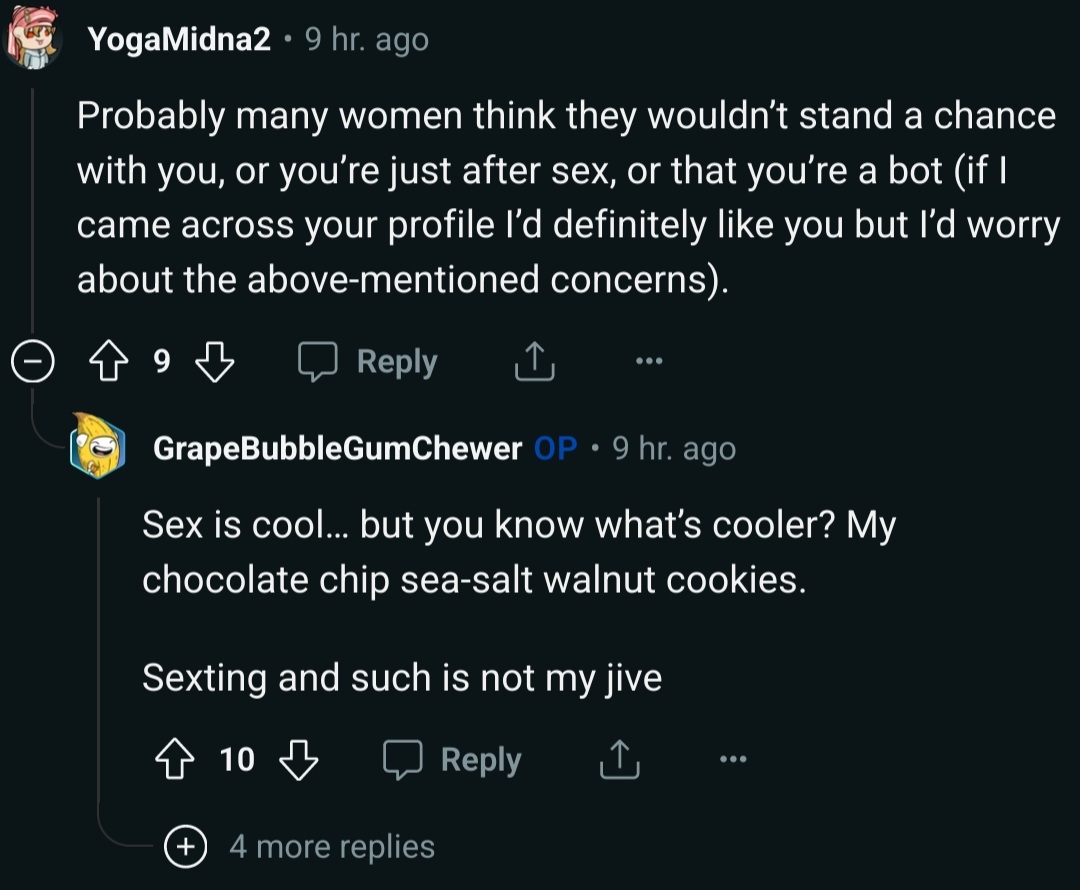Share YogaMidna2's comment via share icon
The width and height of the screenshot is (1080, 890).
click(x=534, y=361)
